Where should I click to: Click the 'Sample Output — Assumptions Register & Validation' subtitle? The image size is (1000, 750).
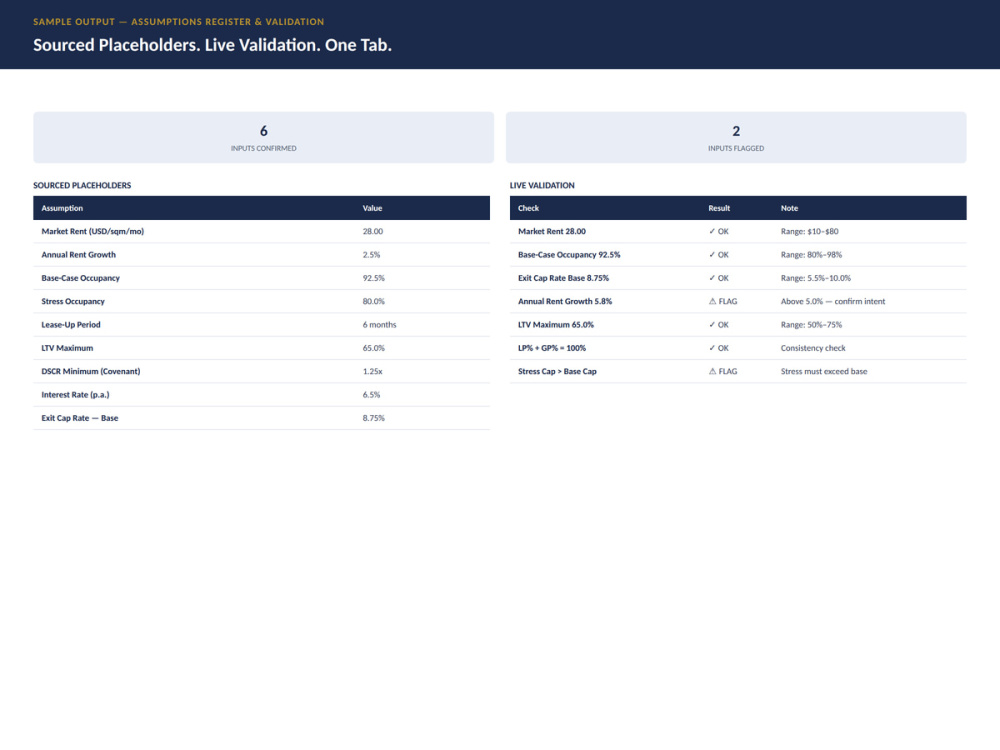point(179,22)
